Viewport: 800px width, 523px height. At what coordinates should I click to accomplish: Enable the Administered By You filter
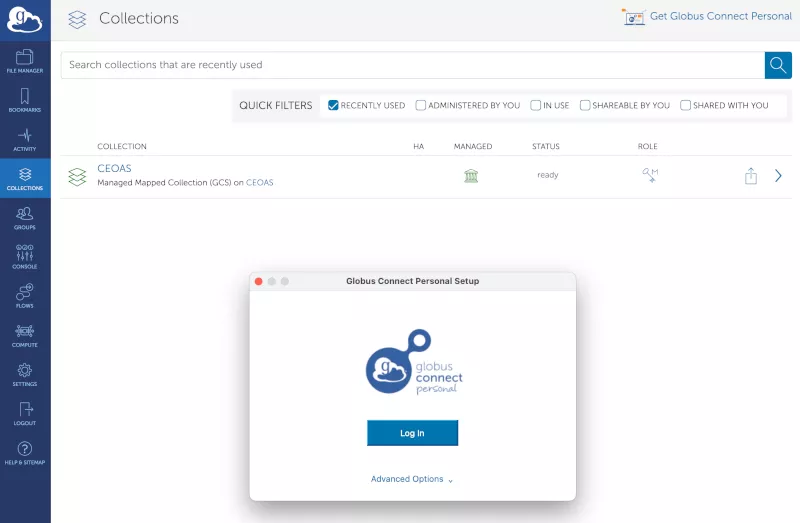[x=420, y=105]
